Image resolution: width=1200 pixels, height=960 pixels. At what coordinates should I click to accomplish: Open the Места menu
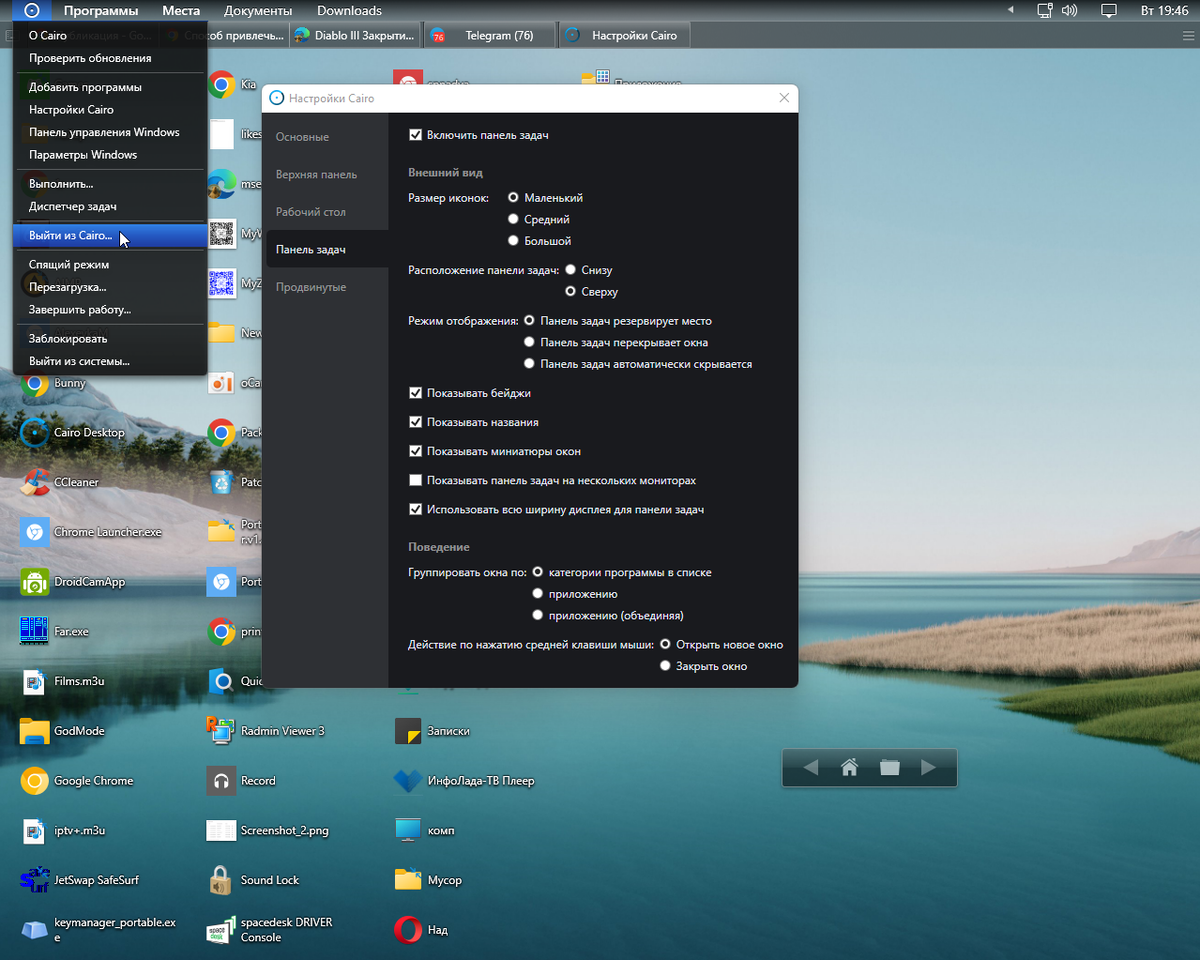(x=181, y=10)
